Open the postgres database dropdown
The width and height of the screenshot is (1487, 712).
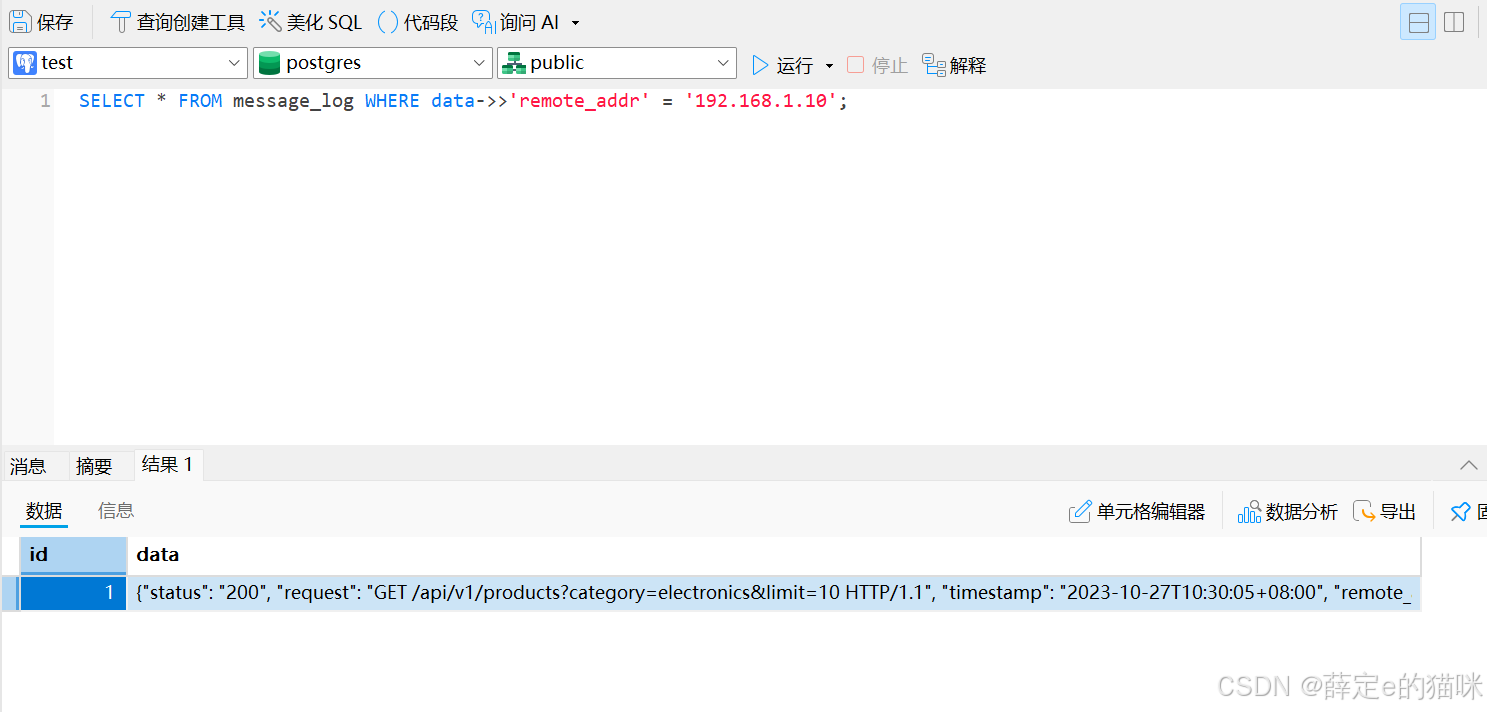(x=373, y=63)
